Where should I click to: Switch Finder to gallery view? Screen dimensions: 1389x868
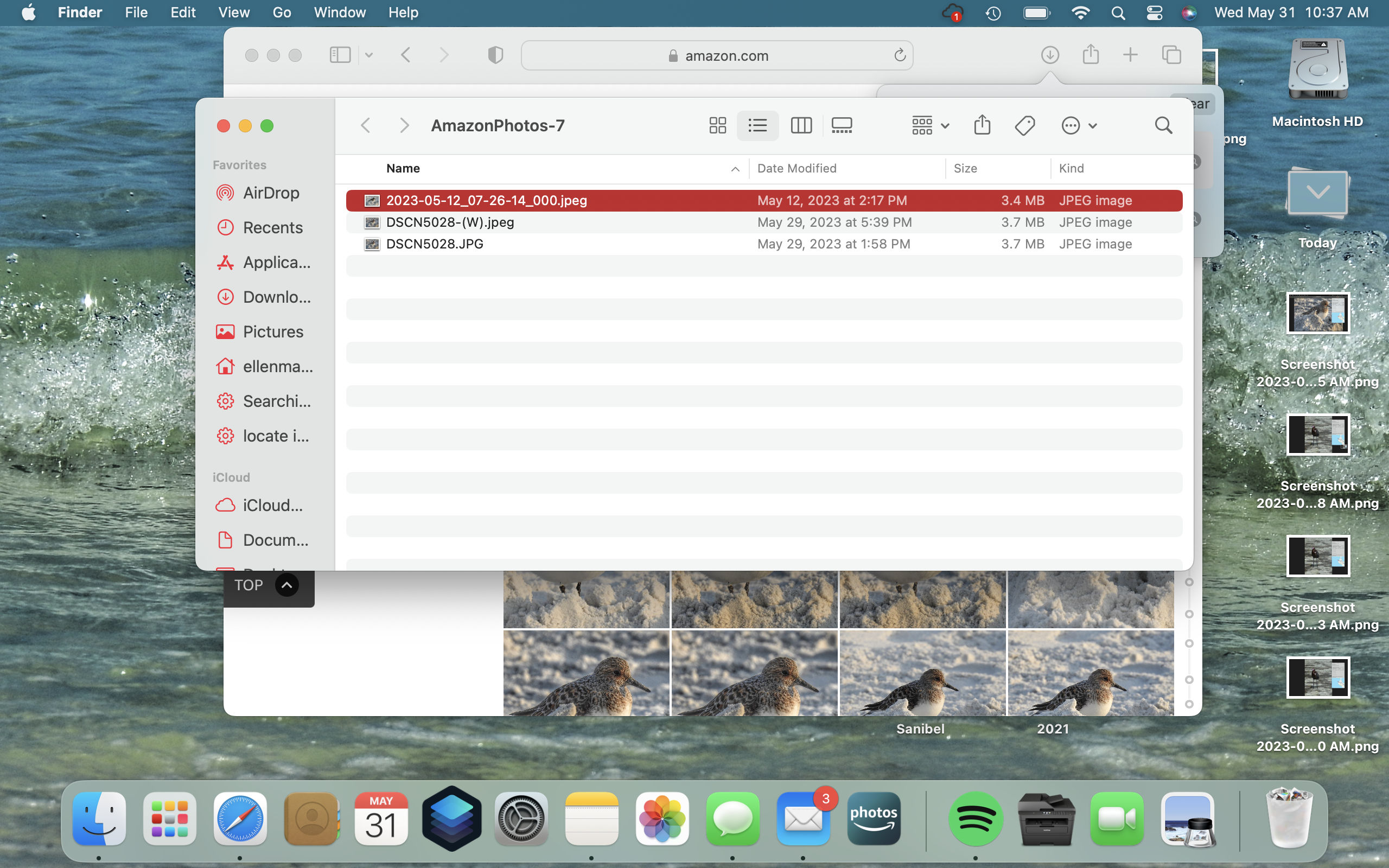tap(842, 125)
